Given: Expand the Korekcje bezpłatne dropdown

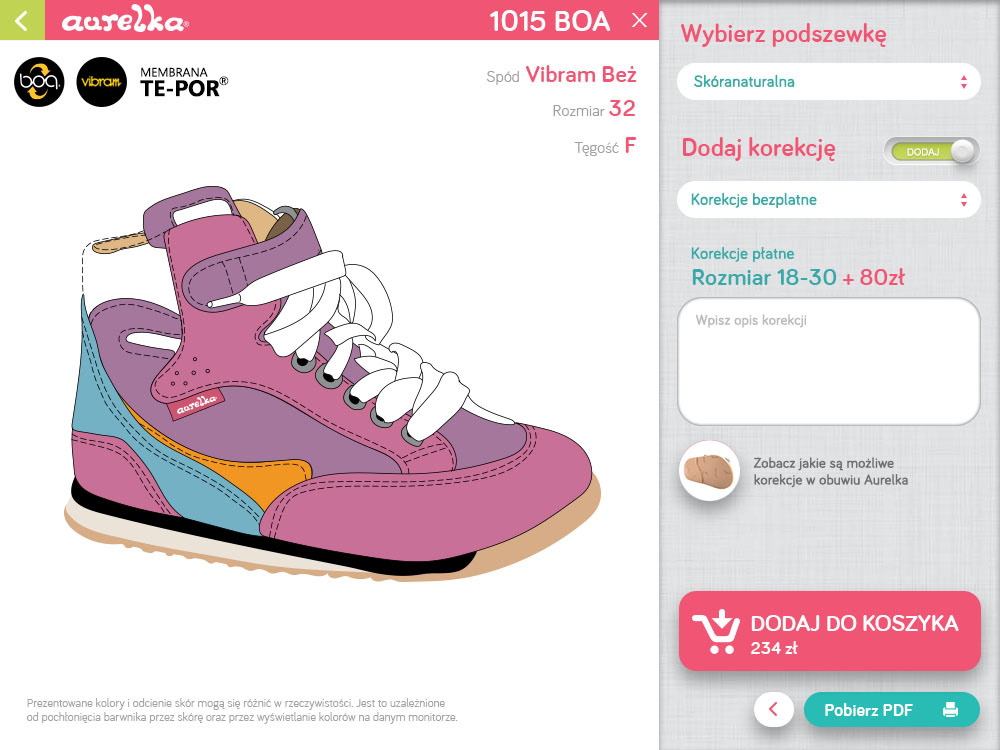Looking at the screenshot, I should [828, 200].
